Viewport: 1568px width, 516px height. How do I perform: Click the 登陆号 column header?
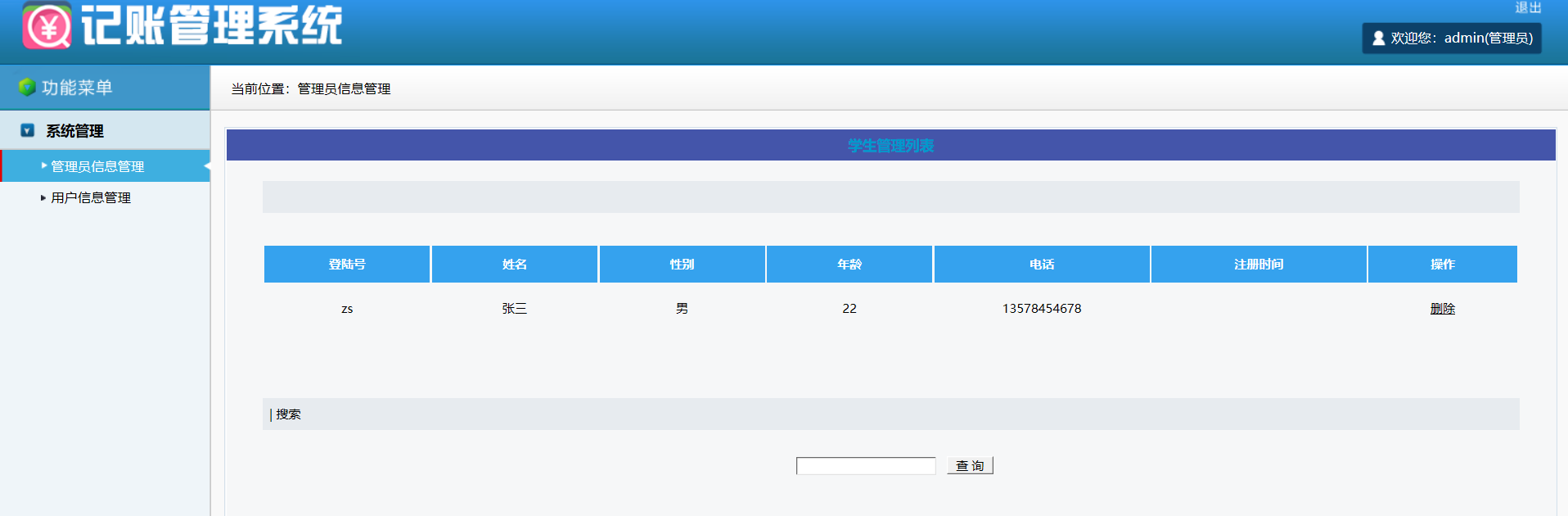coord(347,265)
